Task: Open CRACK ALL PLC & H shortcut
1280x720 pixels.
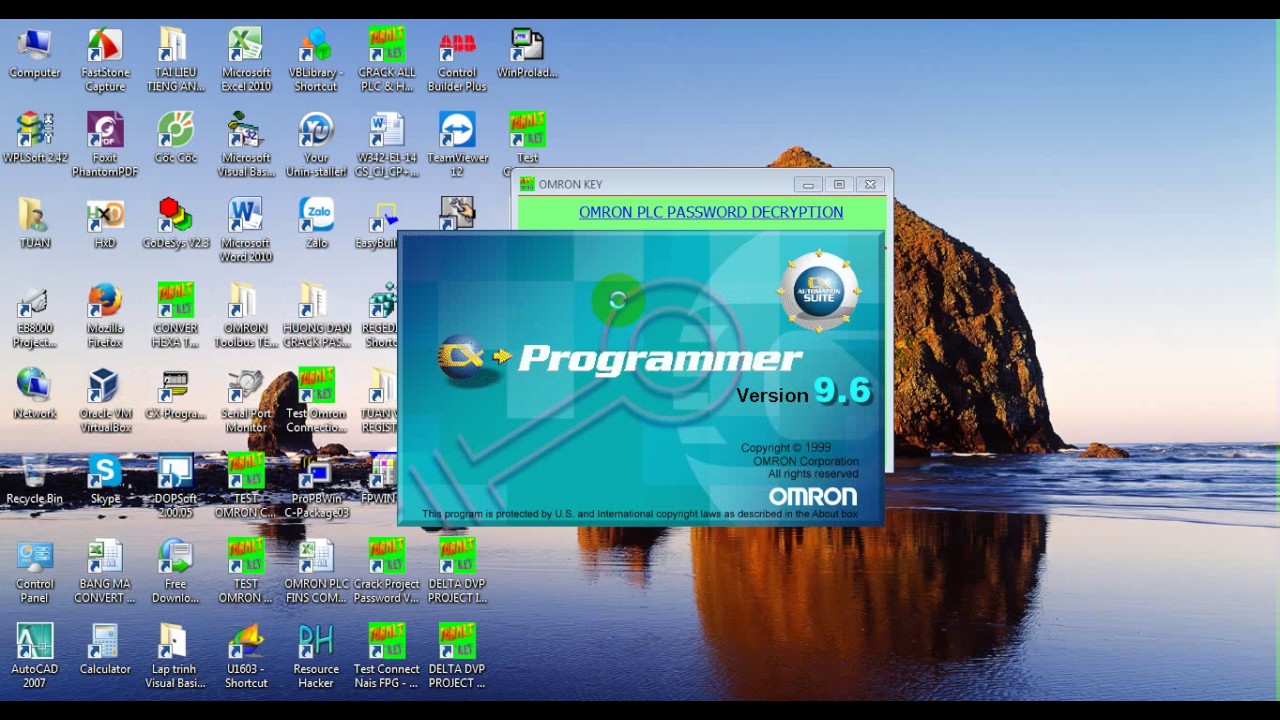Action: point(386,61)
